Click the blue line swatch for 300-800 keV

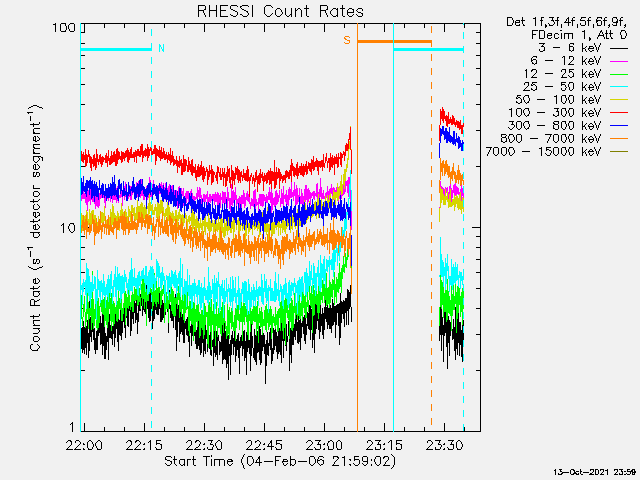coord(619,126)
